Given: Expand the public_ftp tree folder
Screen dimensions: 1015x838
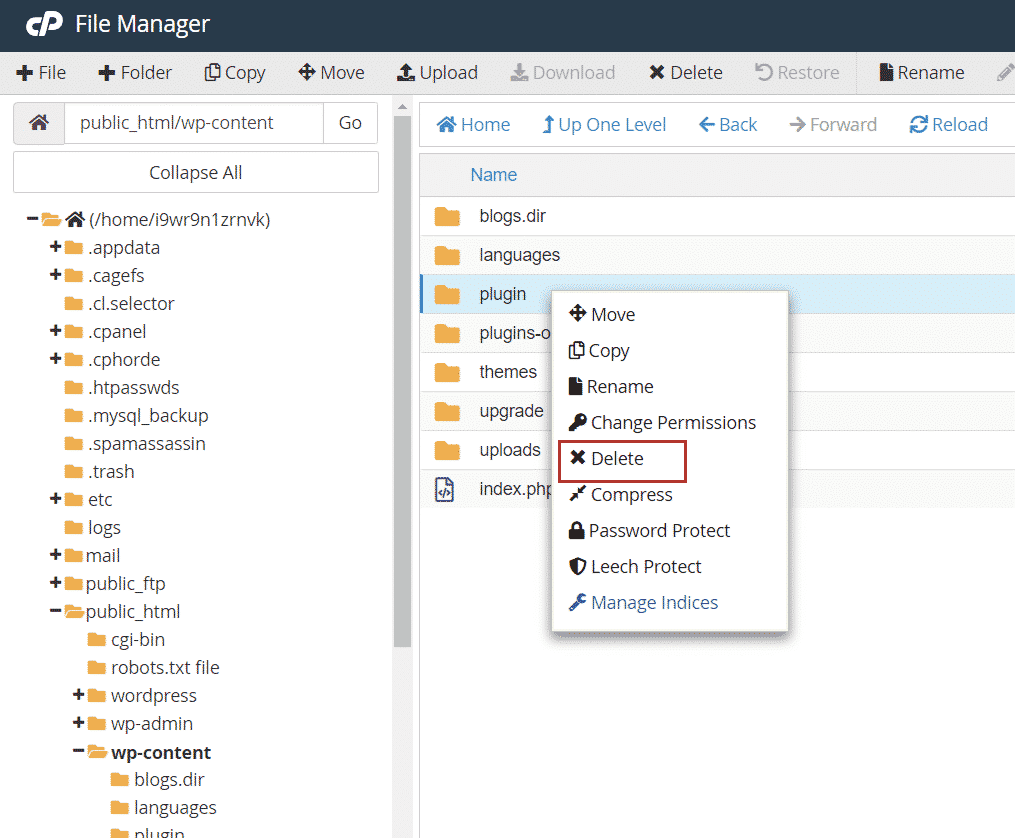Looking at the screenshot, I should 56,582.
